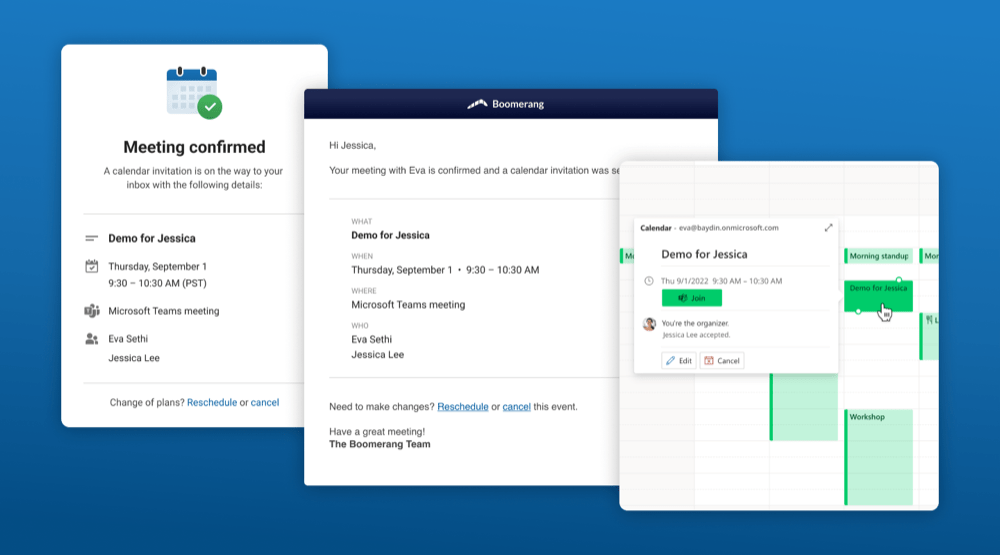The height and width of the screenshot is (555, 1000).
Task: Click the organizer avatar in calendar popup
Action: click(649, 324)
